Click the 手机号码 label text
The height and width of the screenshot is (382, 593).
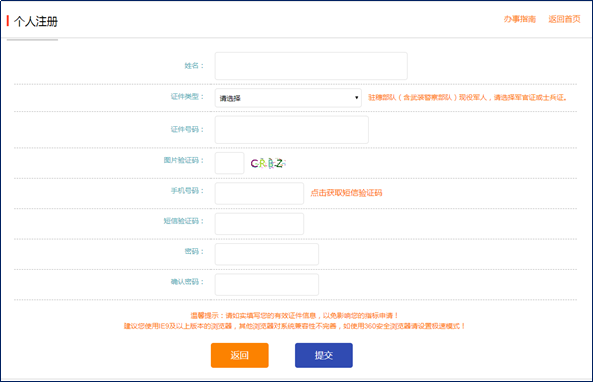[x=187, y=191]
